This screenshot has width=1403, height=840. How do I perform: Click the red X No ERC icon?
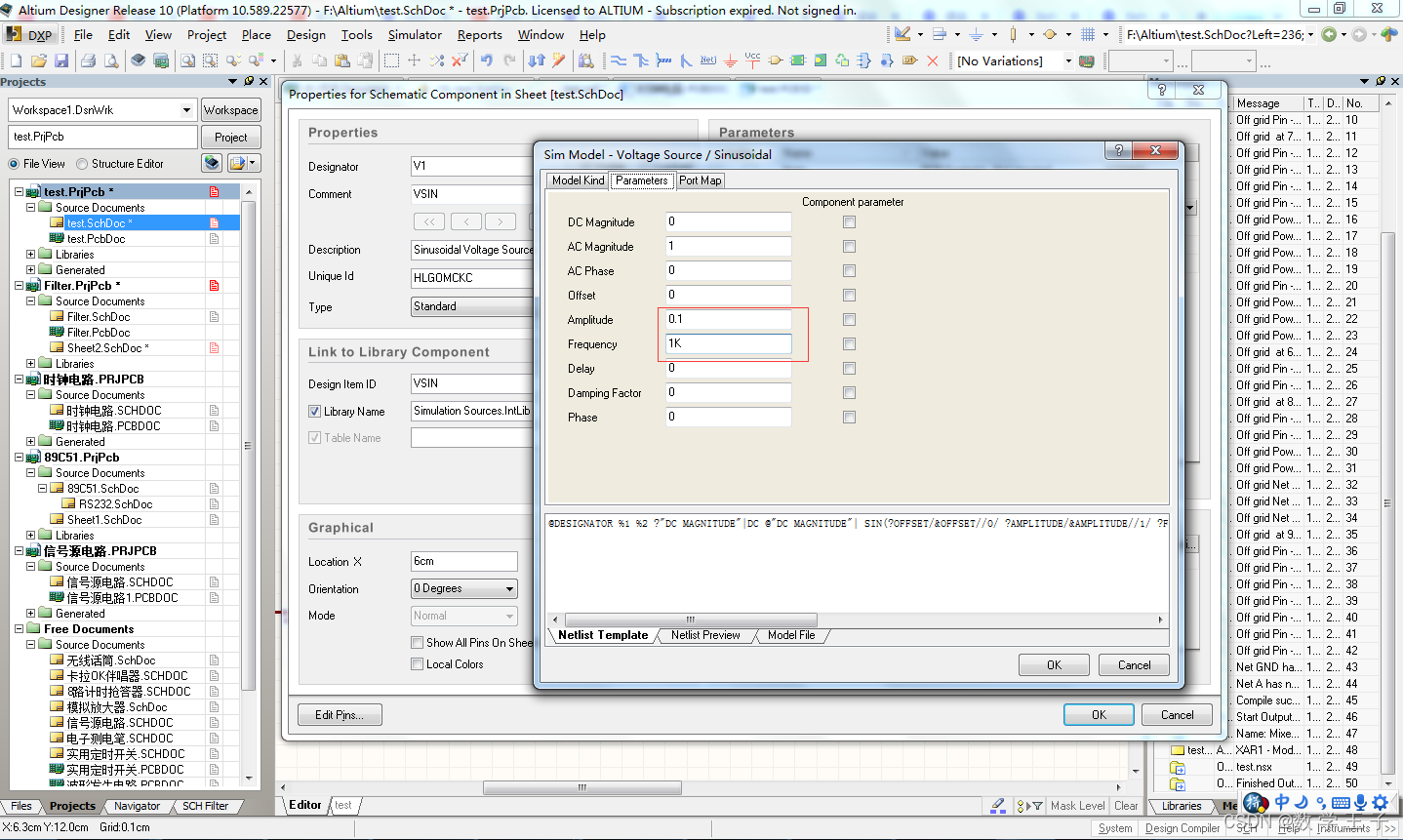[933, 60]
